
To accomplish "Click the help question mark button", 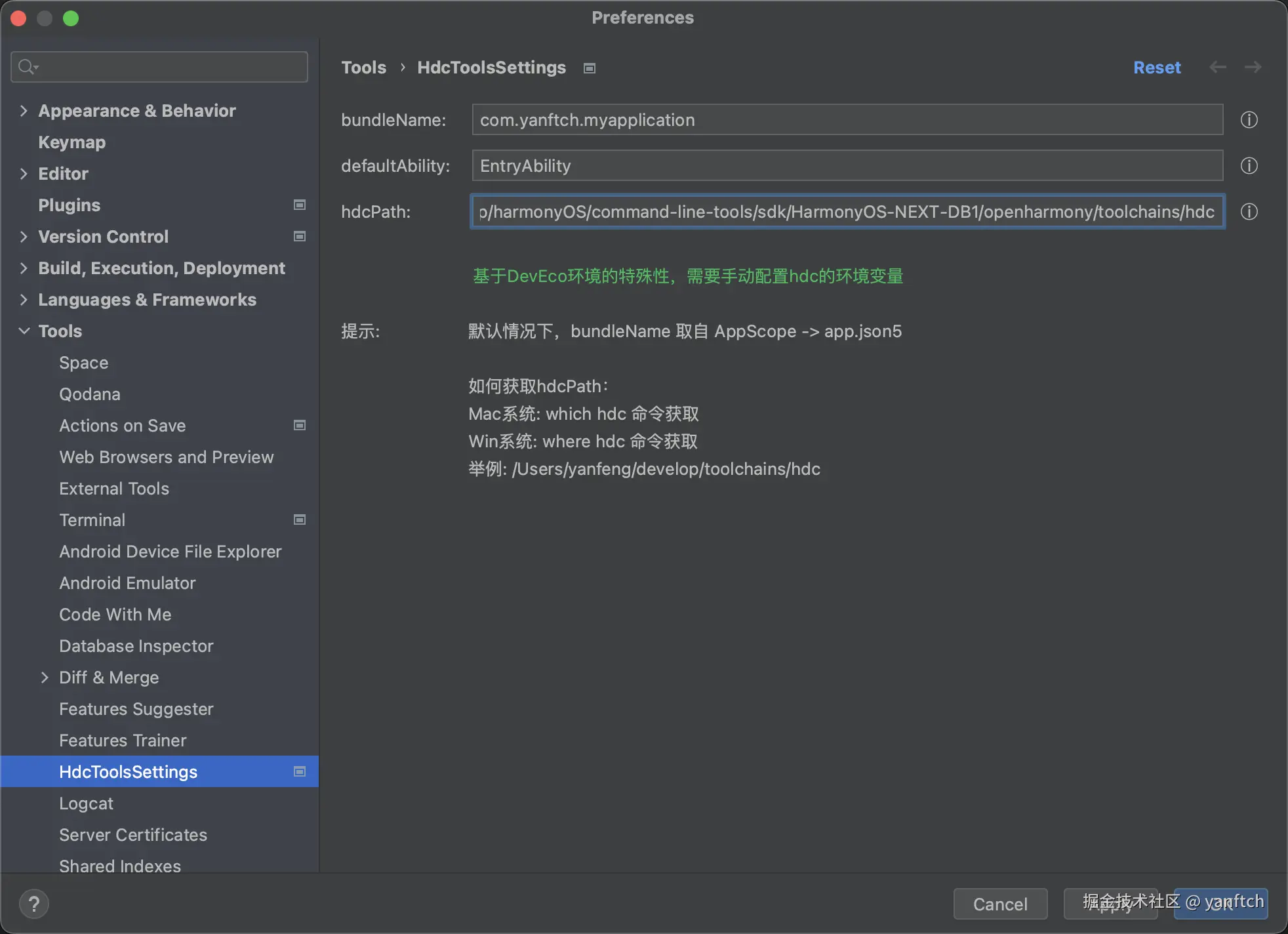I will [x=34, y=904].
